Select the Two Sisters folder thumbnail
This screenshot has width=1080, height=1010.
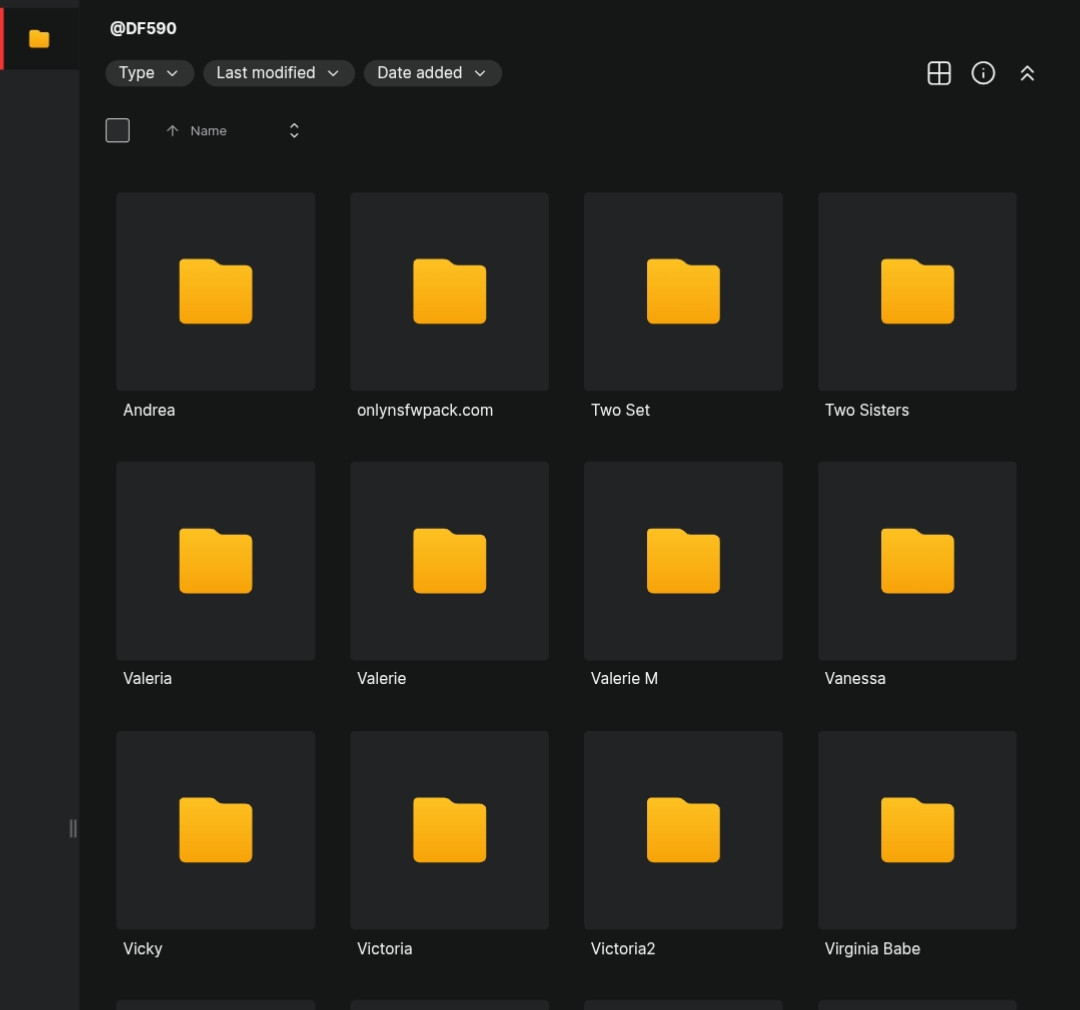[x=917, y=291]
